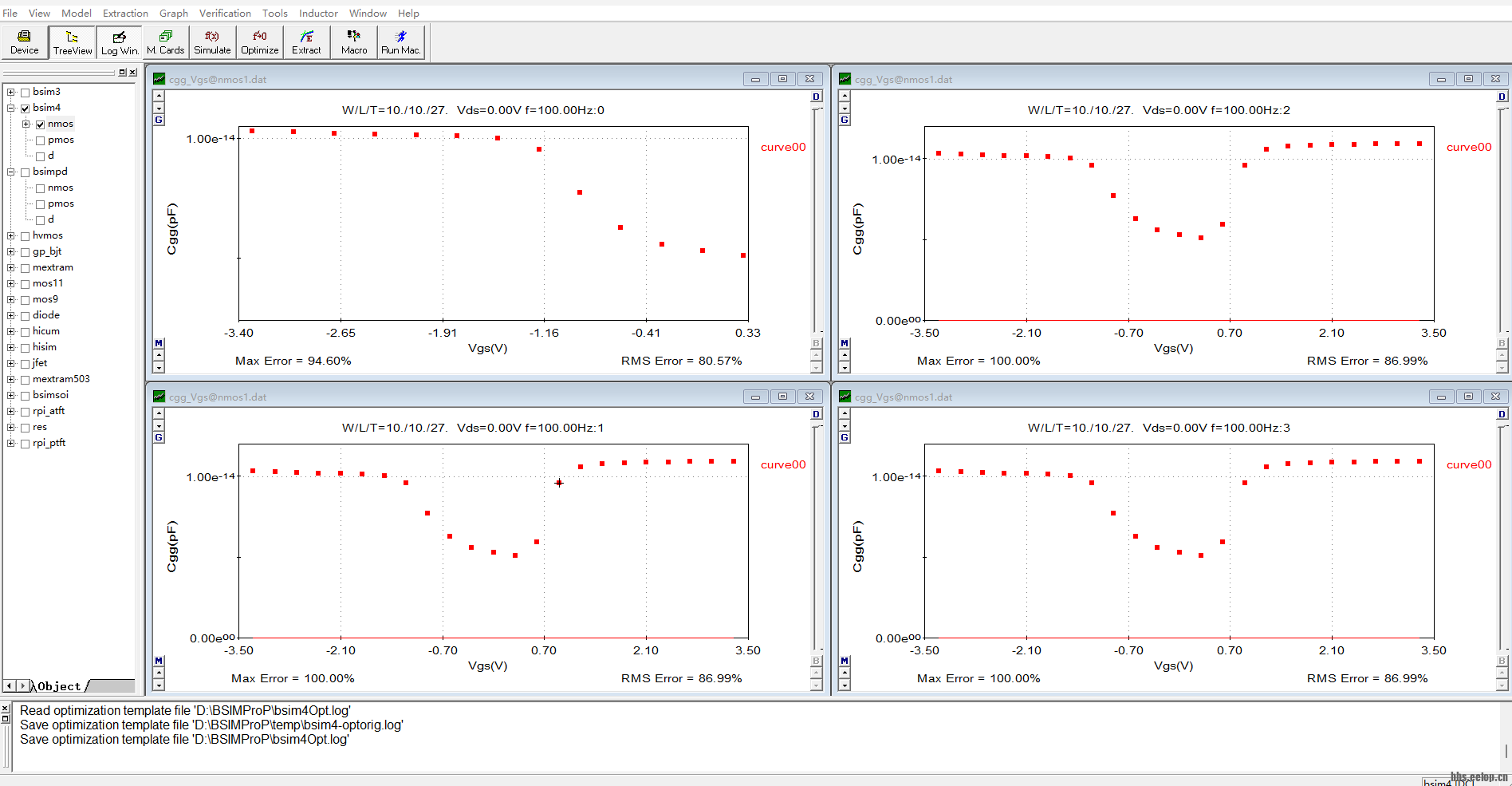Viewport: 1512px width, 786px height.
Task: Open the Graph menu
Action: click(174, 14)
